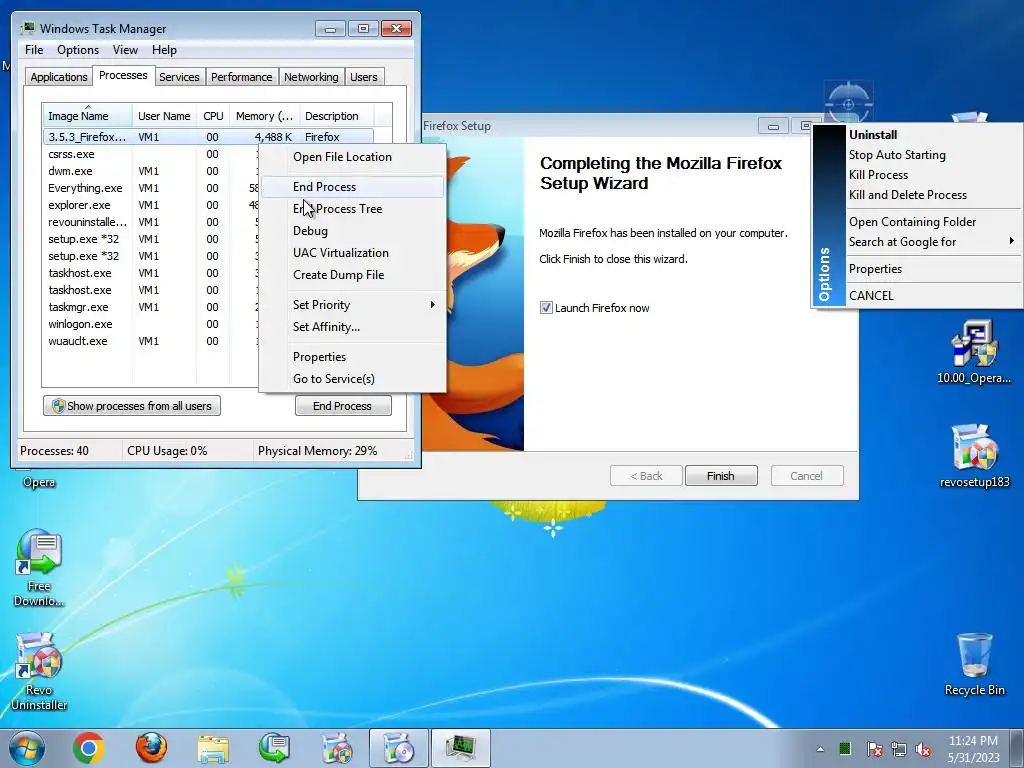Launch Firefox from the taskbar
Screen dimensions: 1024x768
coord(152,748)
